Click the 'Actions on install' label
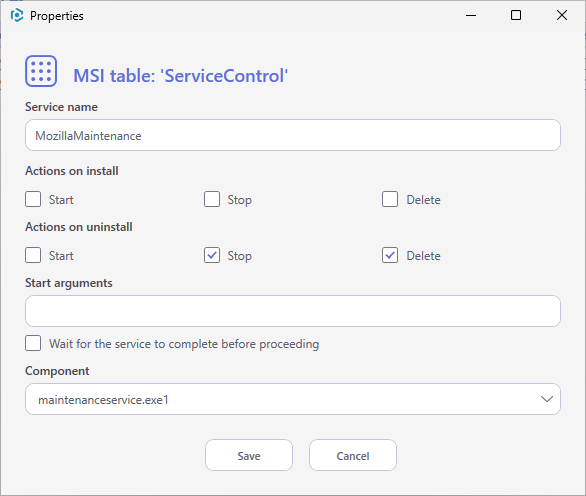Viewport: 586px width, 496px height. 72,171
